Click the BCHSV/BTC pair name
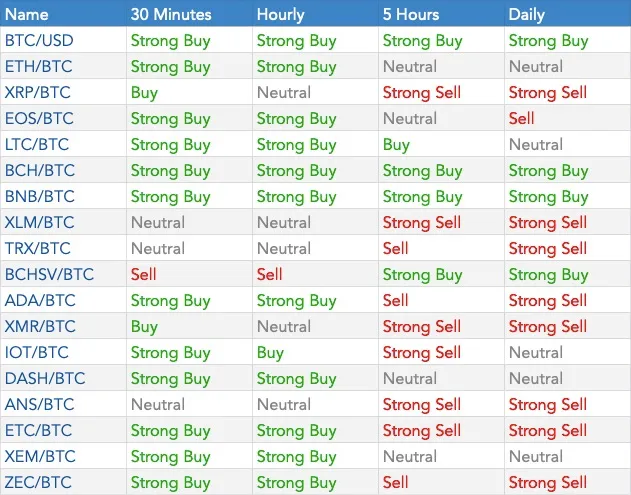 49,274
